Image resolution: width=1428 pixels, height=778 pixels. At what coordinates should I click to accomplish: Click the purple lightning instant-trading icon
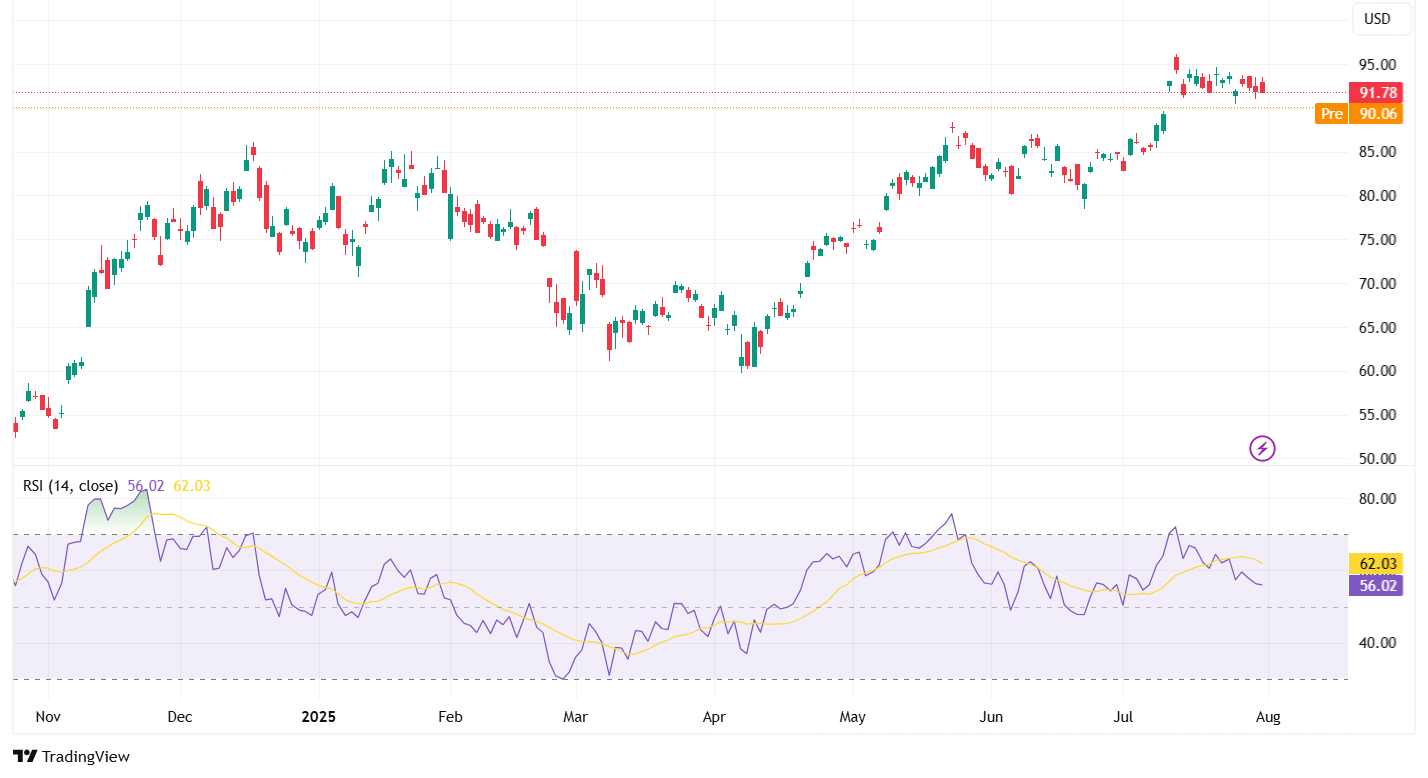tap(1261, 447)
